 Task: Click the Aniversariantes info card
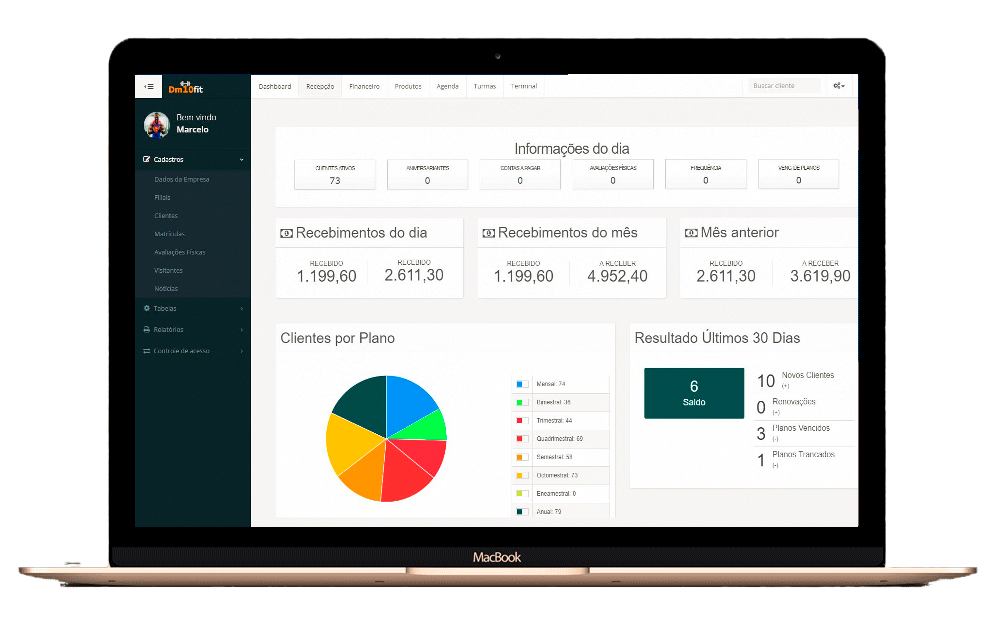click(x=427, y=174)
